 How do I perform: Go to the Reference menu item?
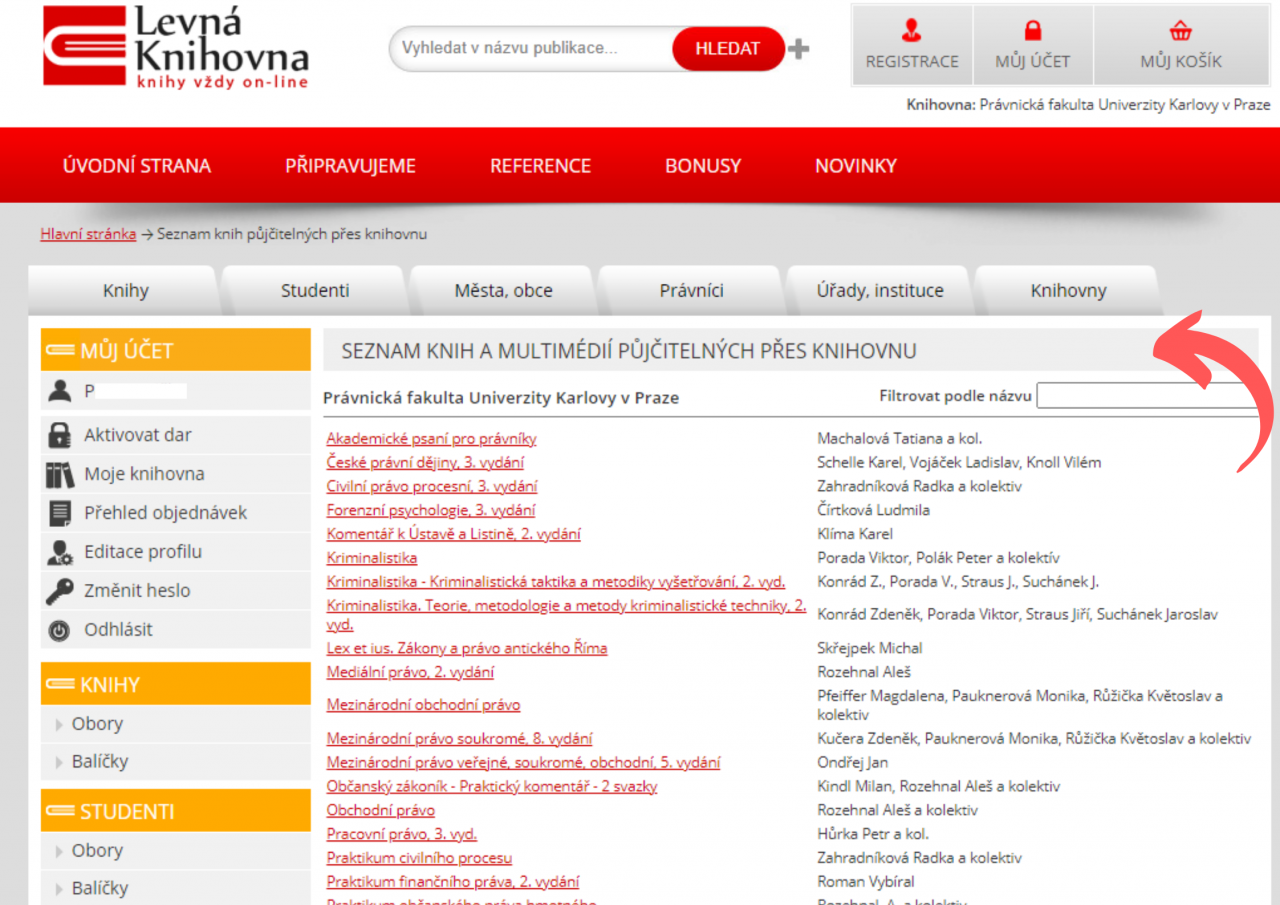(x=540, y=166)
